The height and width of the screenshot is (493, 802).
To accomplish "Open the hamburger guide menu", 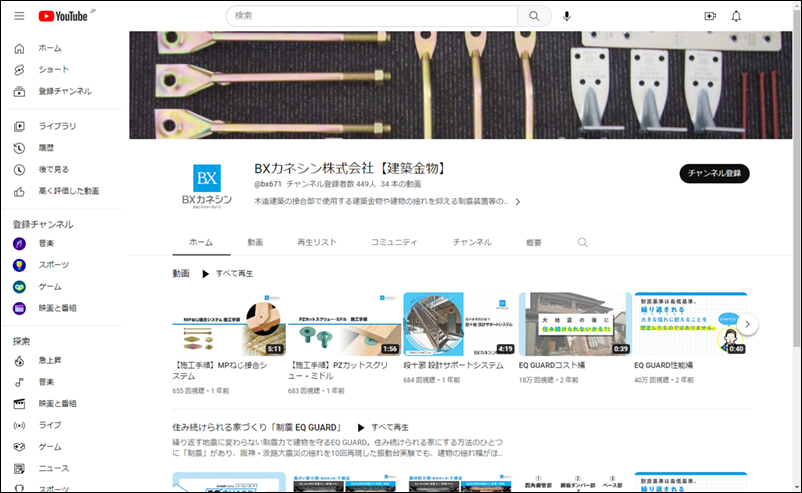I will tap(19, 16).
